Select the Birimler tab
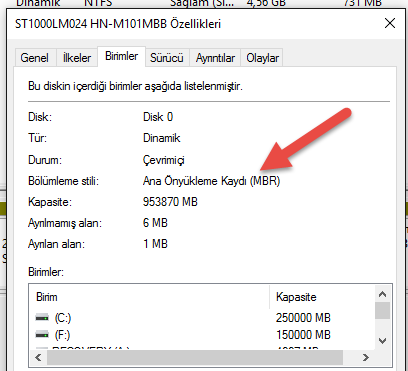 tap(121, 56)
